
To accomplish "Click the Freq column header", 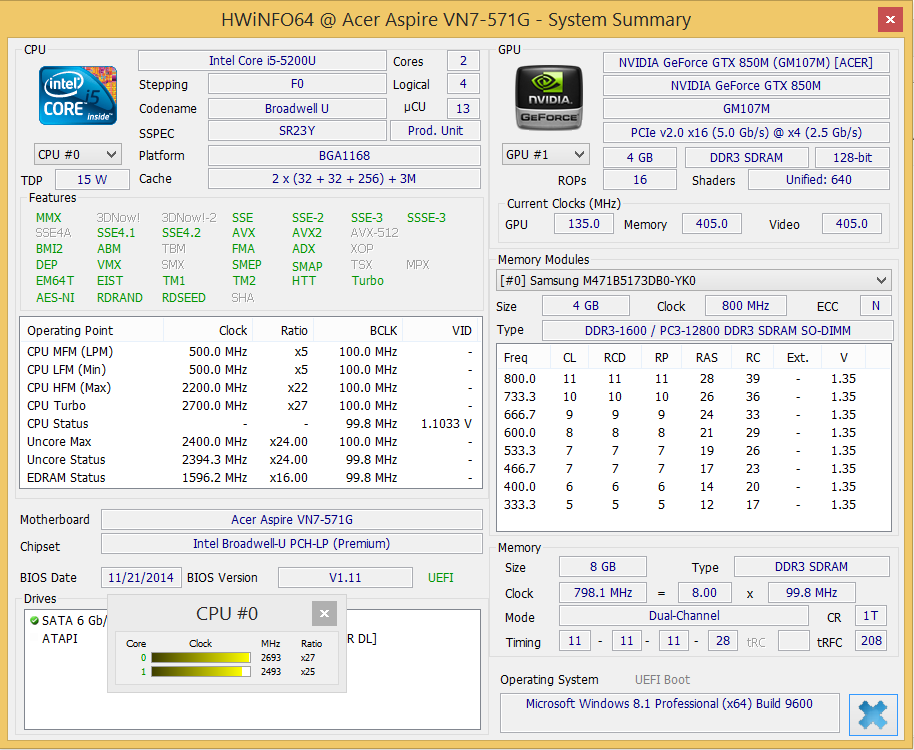I will tap(525, 358).
